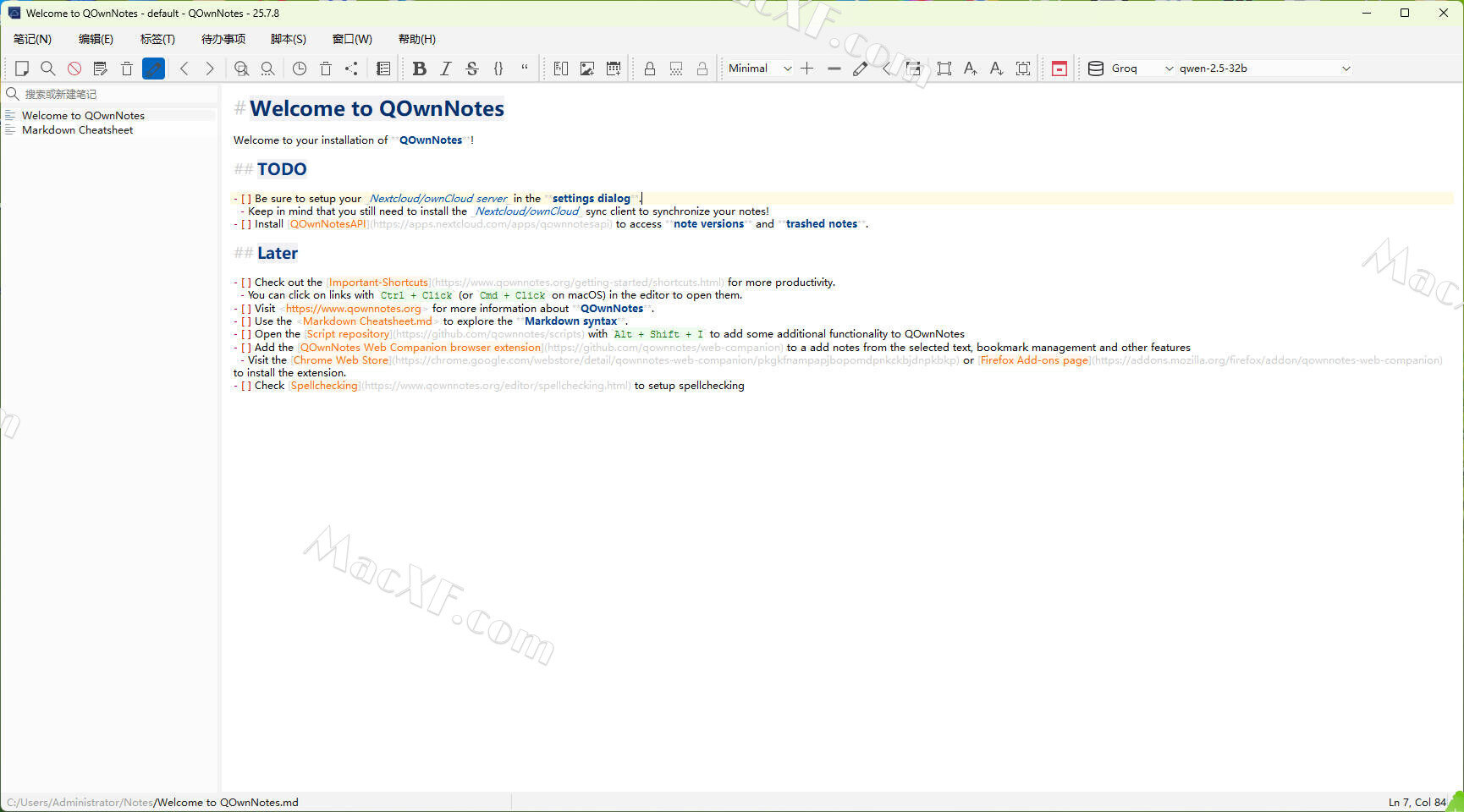Open the qwen-2.5-32b model dropdown

(x=1264, y=69)
